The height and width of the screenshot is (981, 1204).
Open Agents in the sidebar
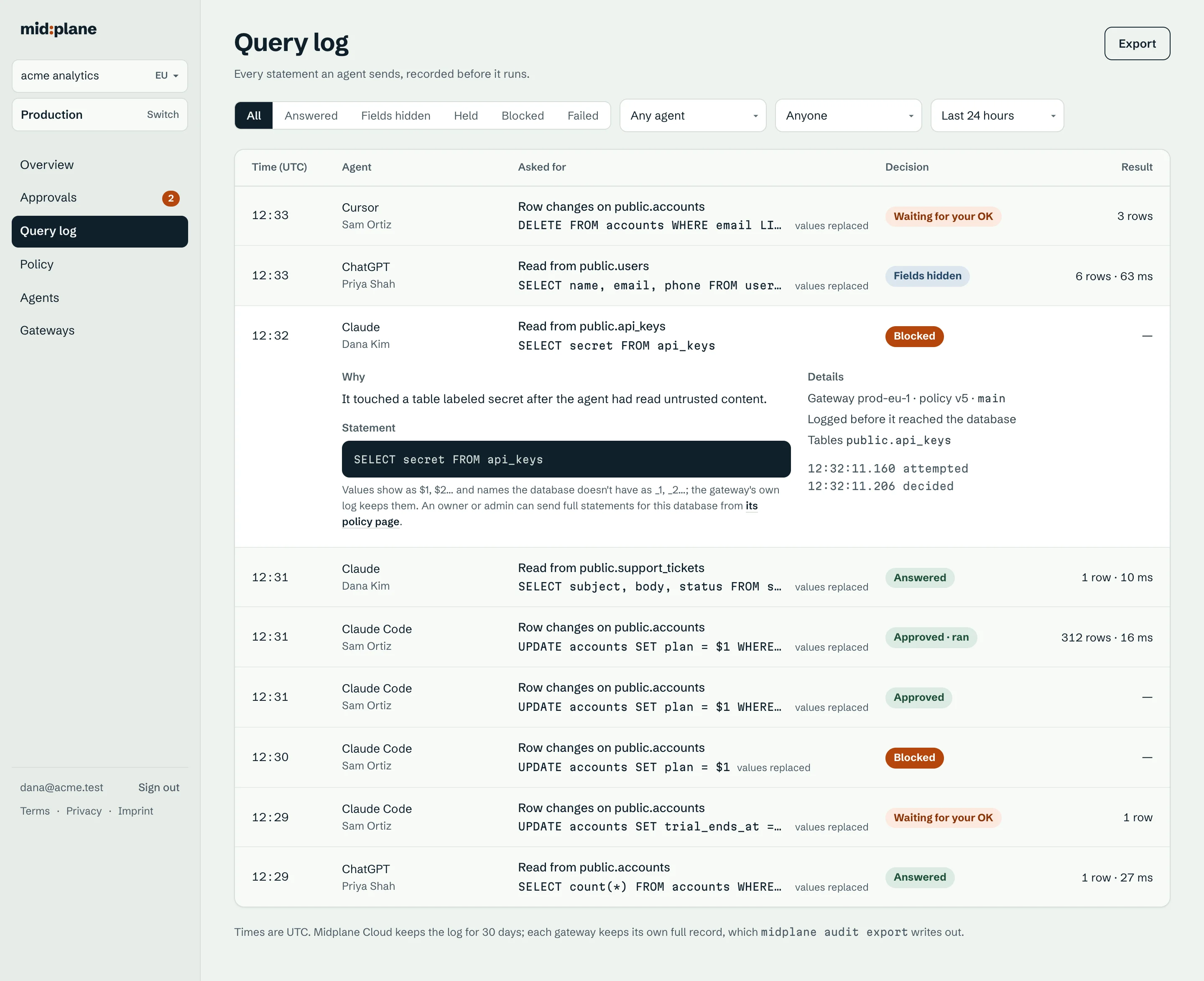[99, 298]
